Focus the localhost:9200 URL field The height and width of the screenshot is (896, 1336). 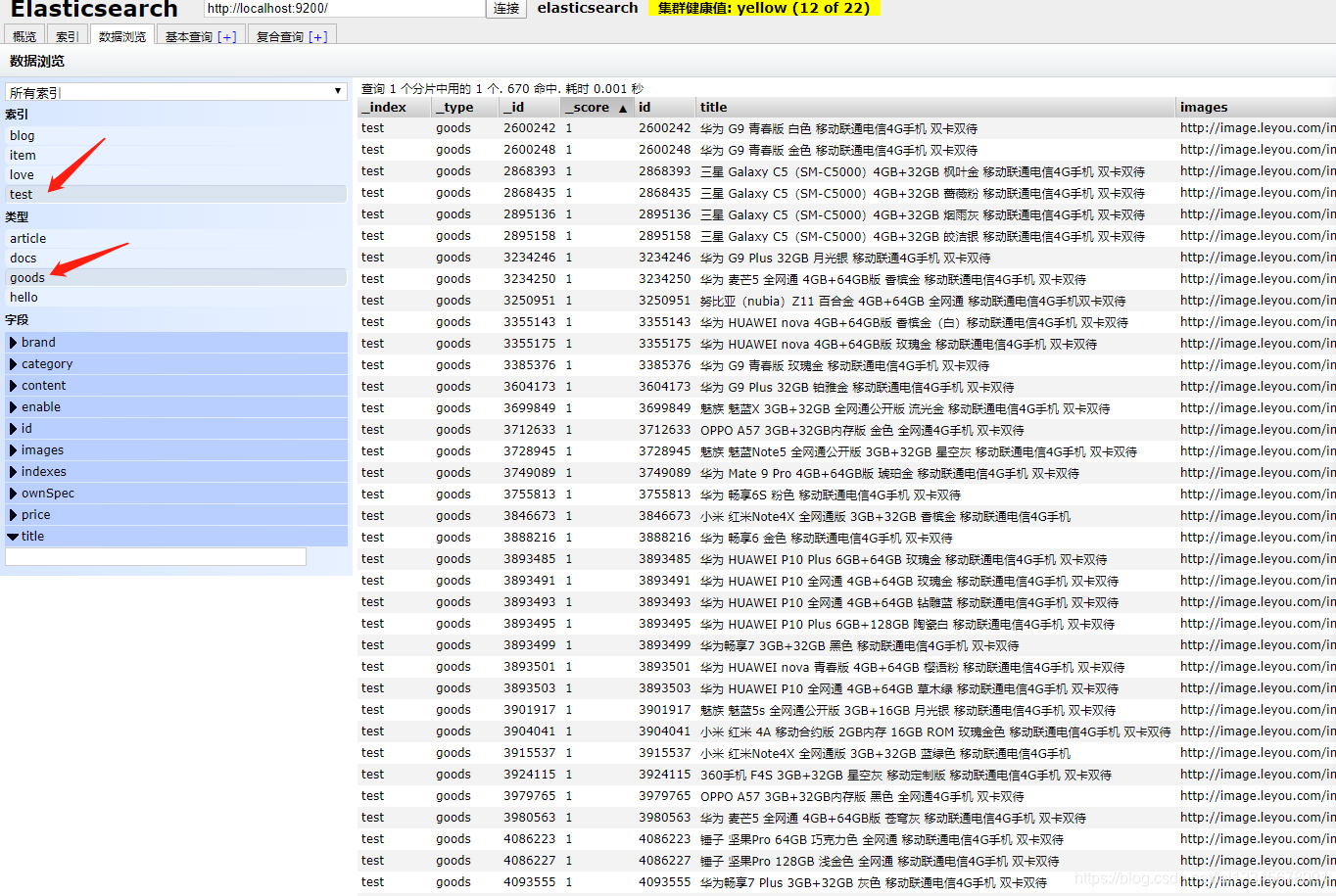[x=345, y=9]
